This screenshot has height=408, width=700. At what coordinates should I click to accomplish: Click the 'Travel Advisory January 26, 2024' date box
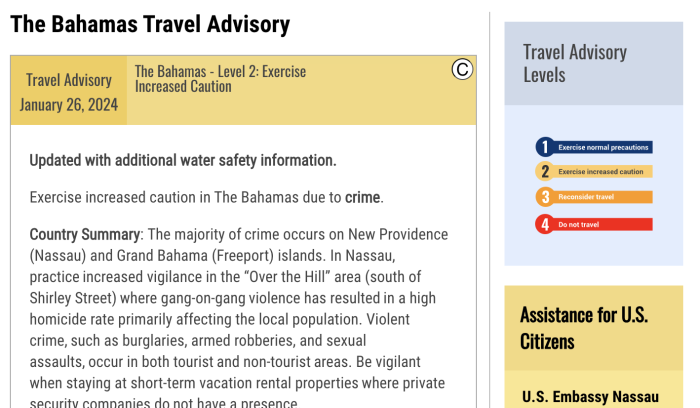69,91
